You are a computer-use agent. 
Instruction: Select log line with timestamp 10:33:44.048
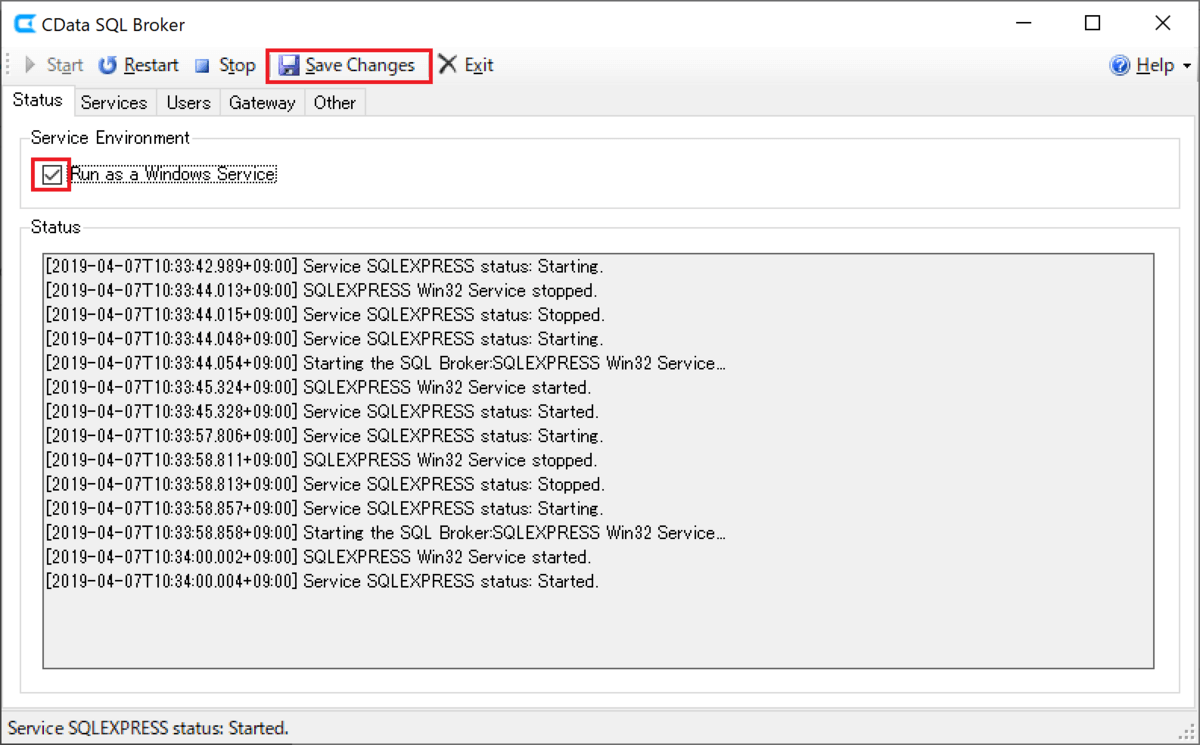tap(325, 339)
